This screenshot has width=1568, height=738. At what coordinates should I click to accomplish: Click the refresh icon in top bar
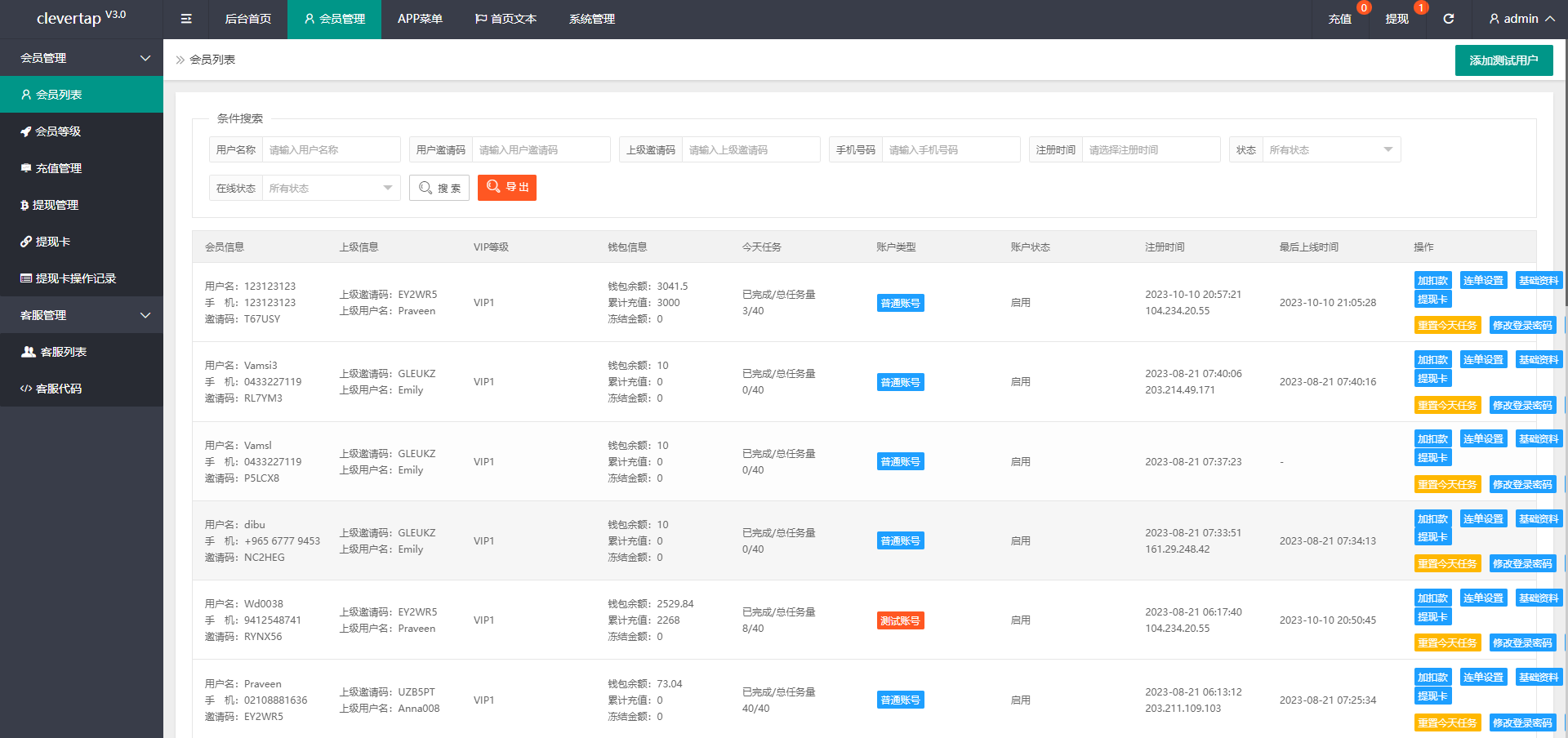click(1448, 19)
